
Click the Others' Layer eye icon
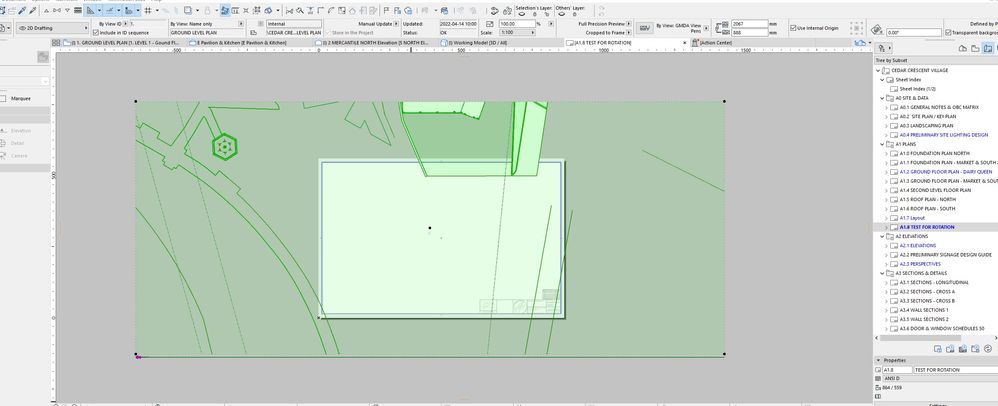coord(561,14)
